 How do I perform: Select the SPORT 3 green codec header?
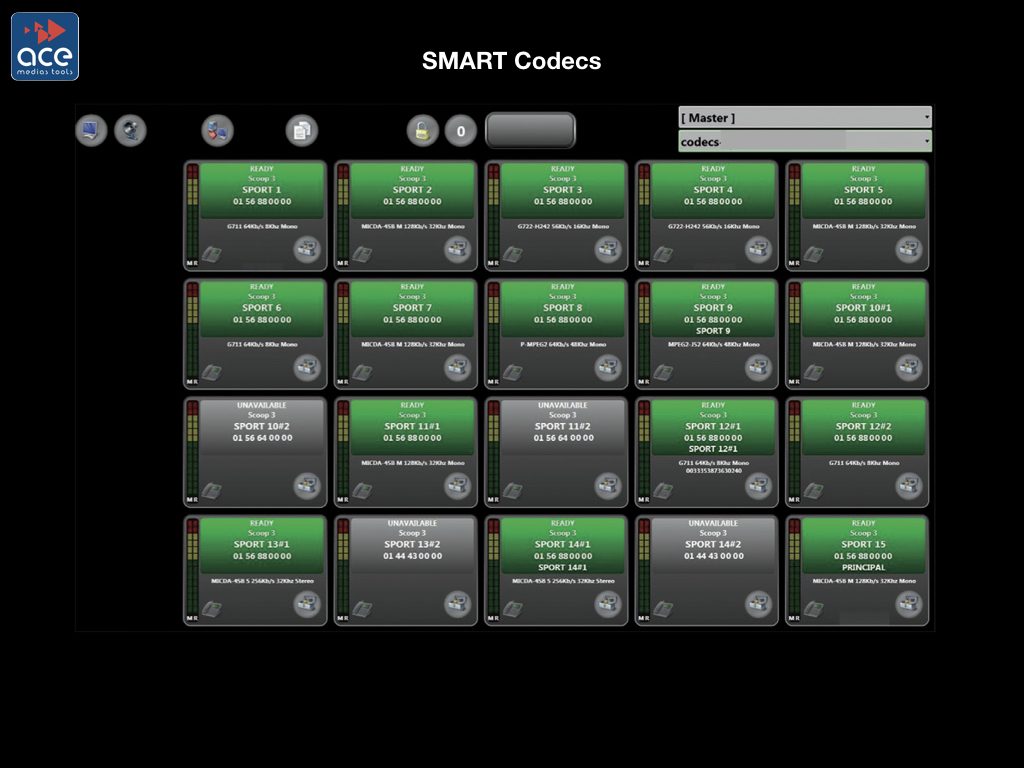pyautogui.click(x=562, y=189)
